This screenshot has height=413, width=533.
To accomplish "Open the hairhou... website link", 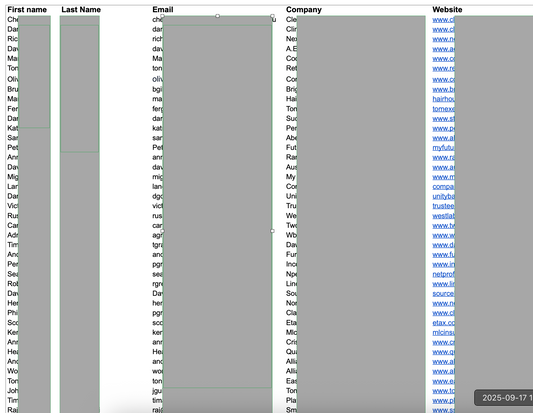I will point(443,99).
